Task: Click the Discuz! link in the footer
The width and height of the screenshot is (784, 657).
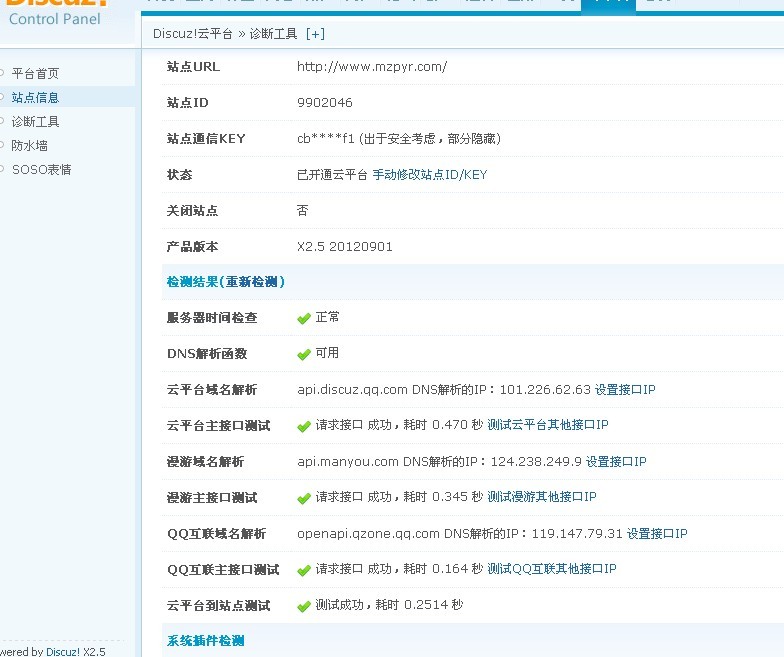Action: pyautogui.click(x=63, y=652)
